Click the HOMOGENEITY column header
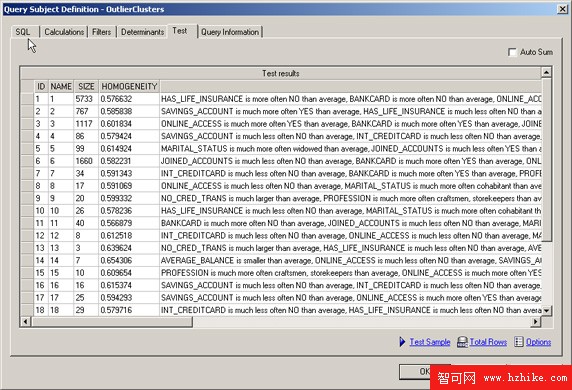Viewport: 572px width, 390px height. (129, 86)
